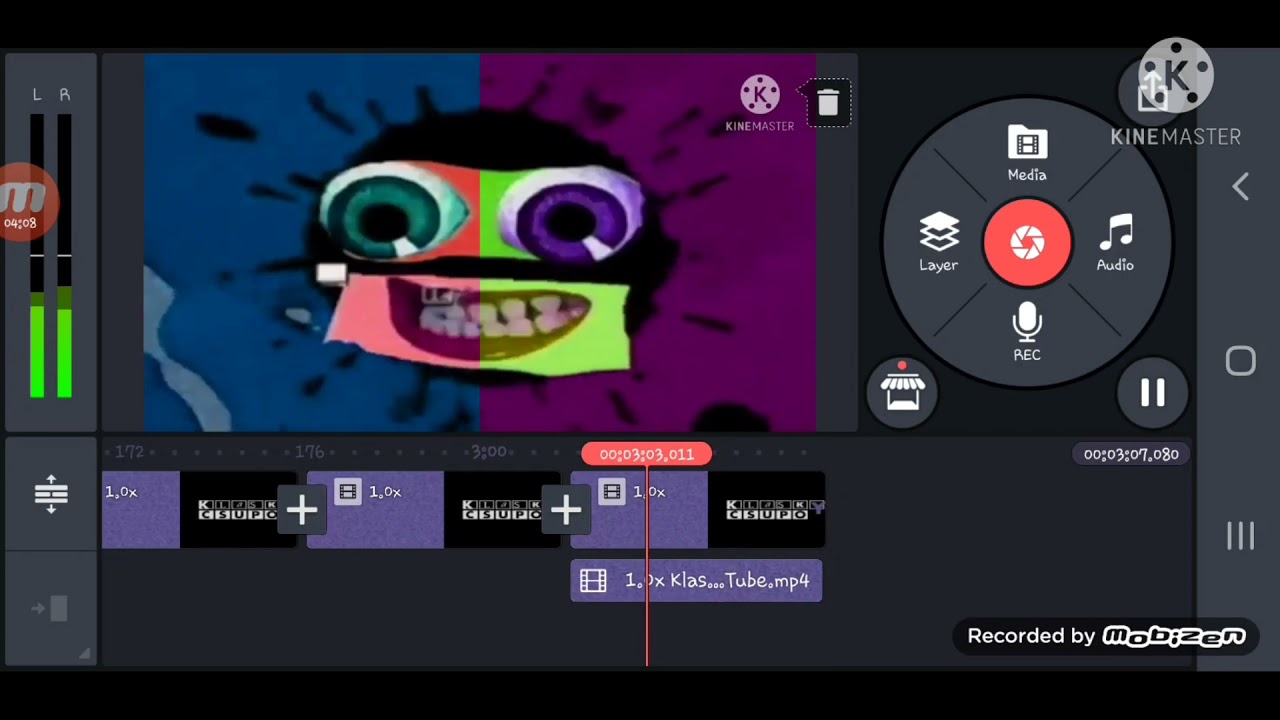The height and width of the screenshot is (720, 1280).
Task: Click the audio level meter
Action: point(51,243)
